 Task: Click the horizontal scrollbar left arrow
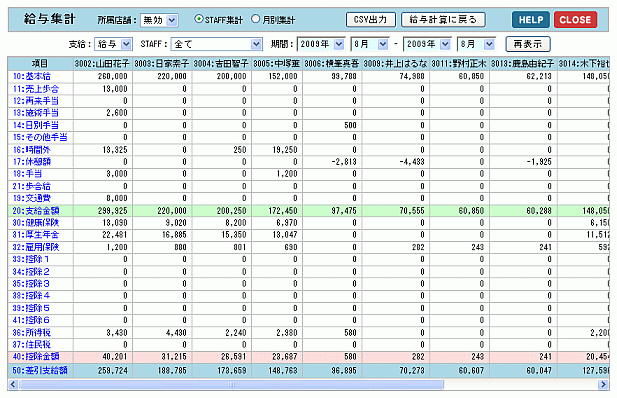tap(13, 384)
